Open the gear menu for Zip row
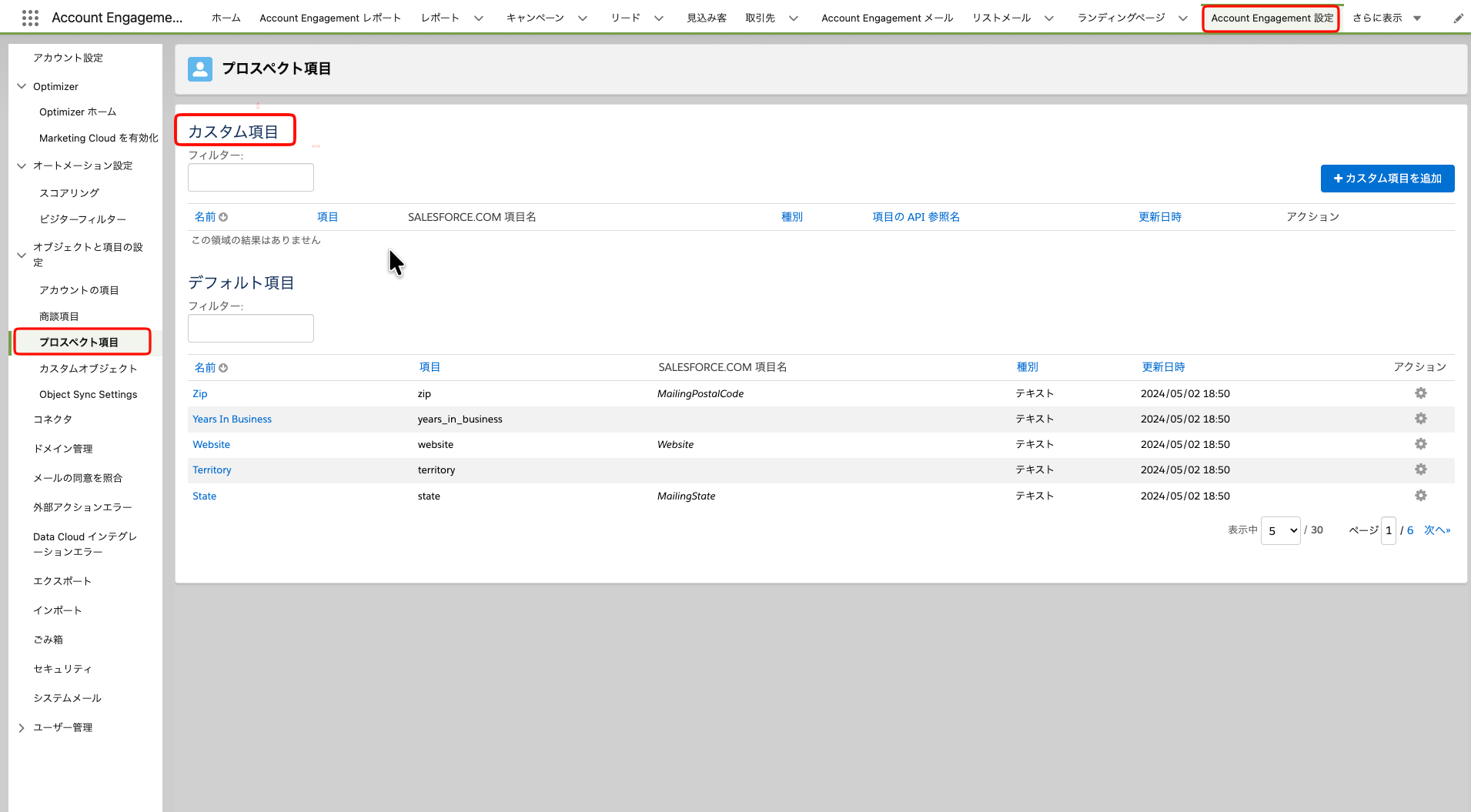This screenshot has height=812, width=1471. pos(1421,393)
